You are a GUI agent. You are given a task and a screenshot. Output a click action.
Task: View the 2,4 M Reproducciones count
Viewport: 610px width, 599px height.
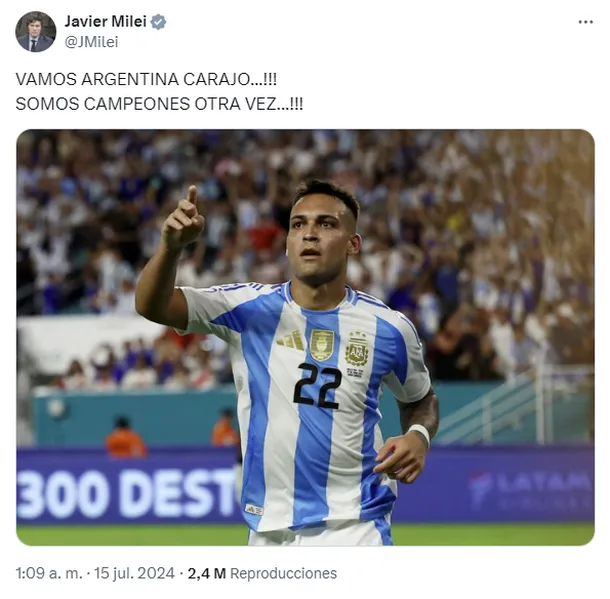262,573
